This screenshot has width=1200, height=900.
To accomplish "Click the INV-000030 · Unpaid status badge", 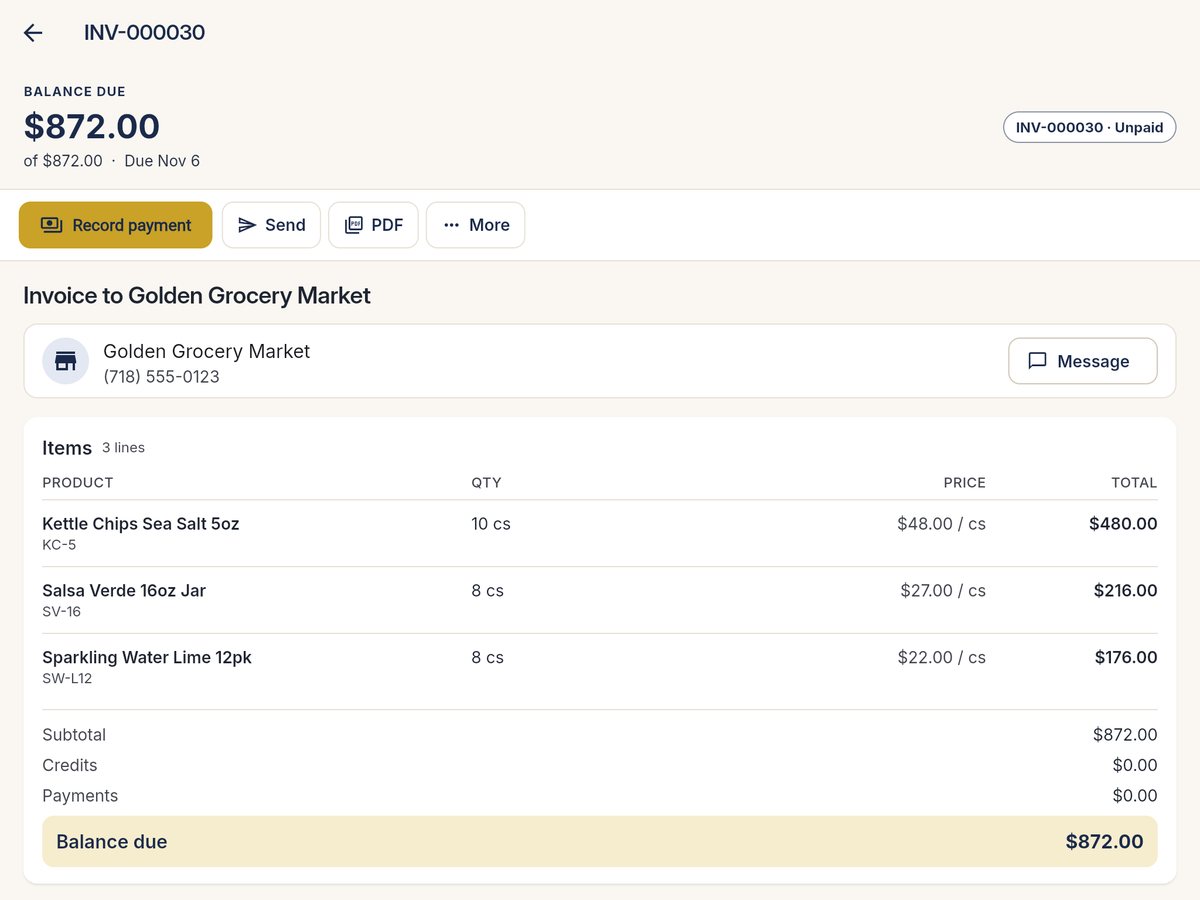I will (x=1090, y=127).
